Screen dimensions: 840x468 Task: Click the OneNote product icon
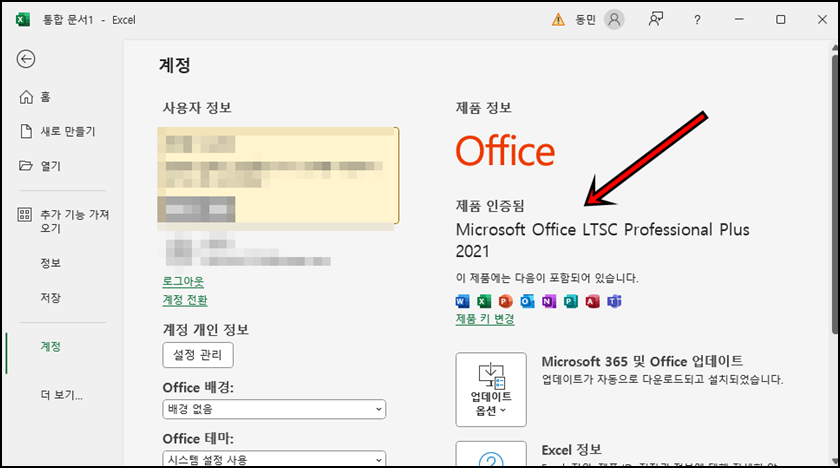pyautogui.click(x=549, y=301)
